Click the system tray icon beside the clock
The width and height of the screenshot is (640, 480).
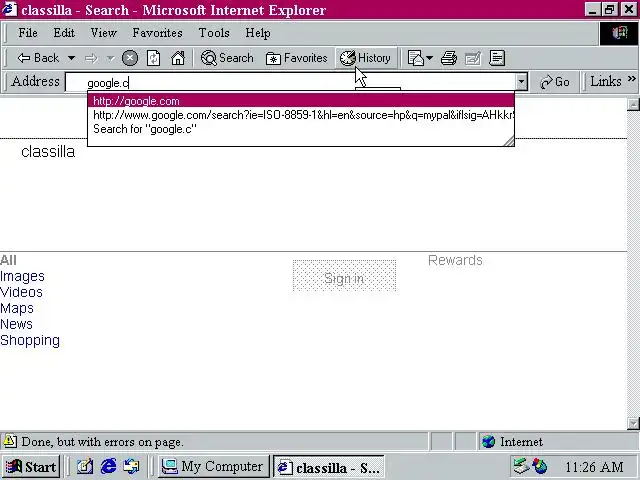point(540,466)
